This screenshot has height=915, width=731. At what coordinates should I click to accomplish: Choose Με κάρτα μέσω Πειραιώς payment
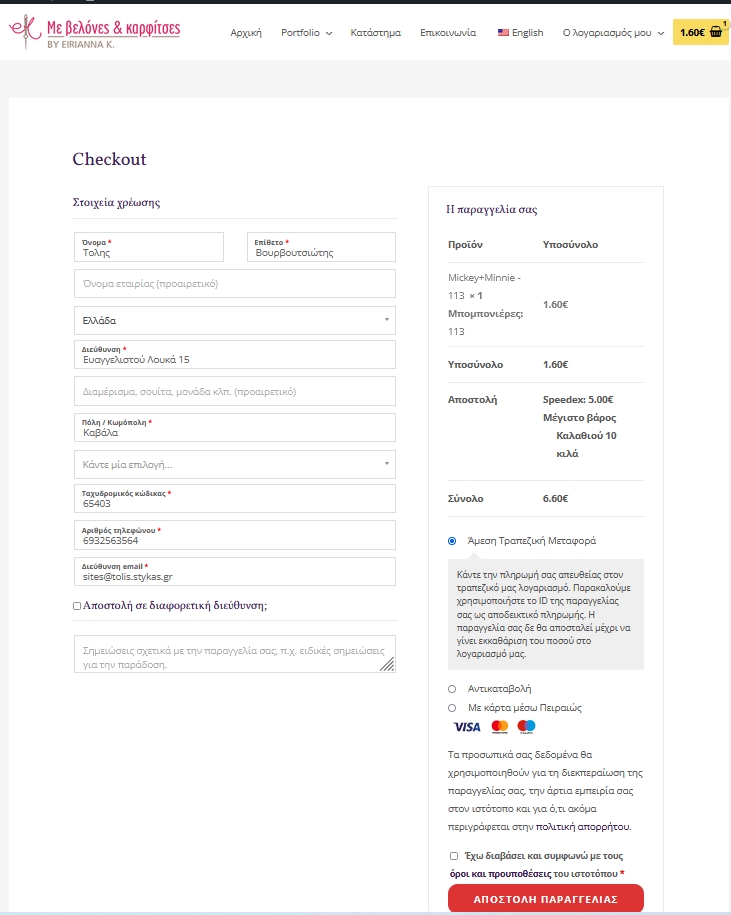click(452, 708)
